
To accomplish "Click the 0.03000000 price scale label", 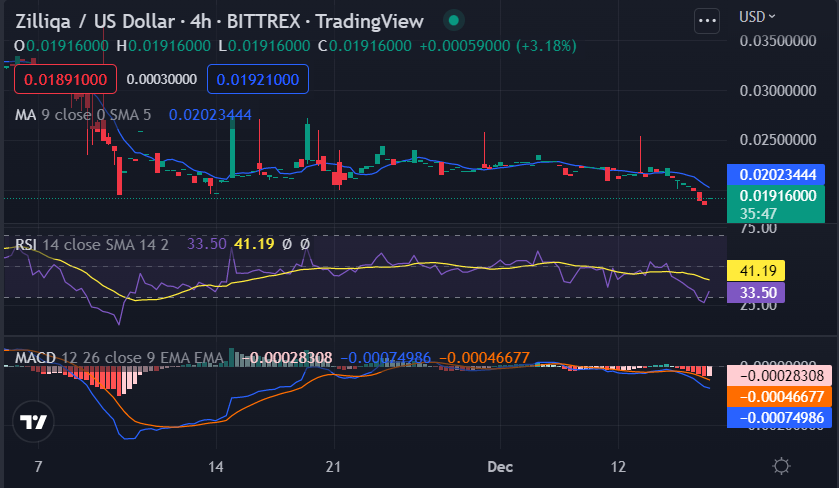I will (777, 90).
